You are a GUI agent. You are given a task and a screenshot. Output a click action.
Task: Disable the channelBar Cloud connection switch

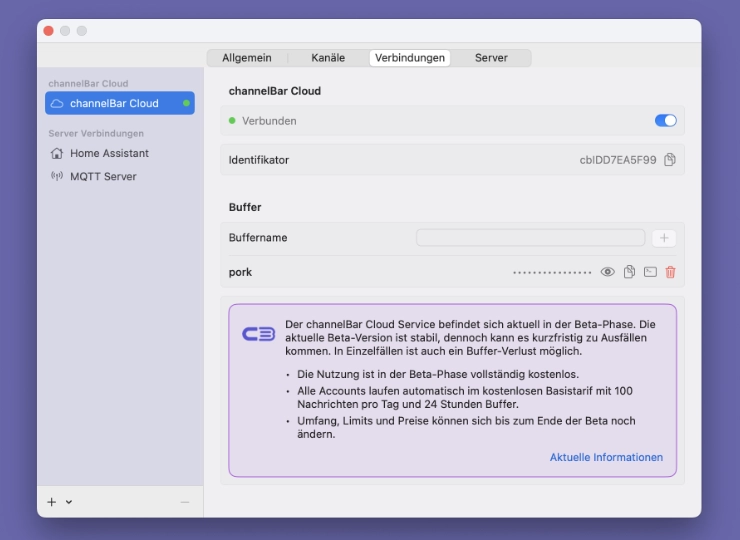point(665,121)
